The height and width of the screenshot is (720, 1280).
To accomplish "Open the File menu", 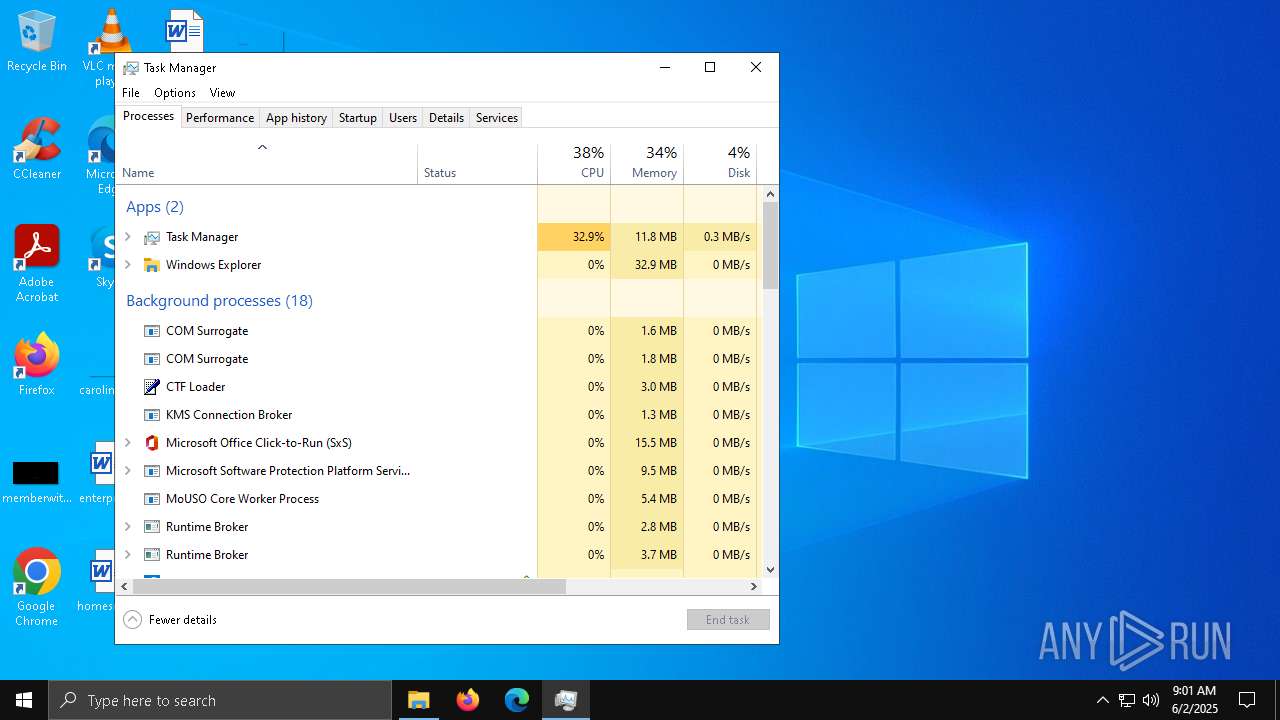I will [x=131, y=93].
